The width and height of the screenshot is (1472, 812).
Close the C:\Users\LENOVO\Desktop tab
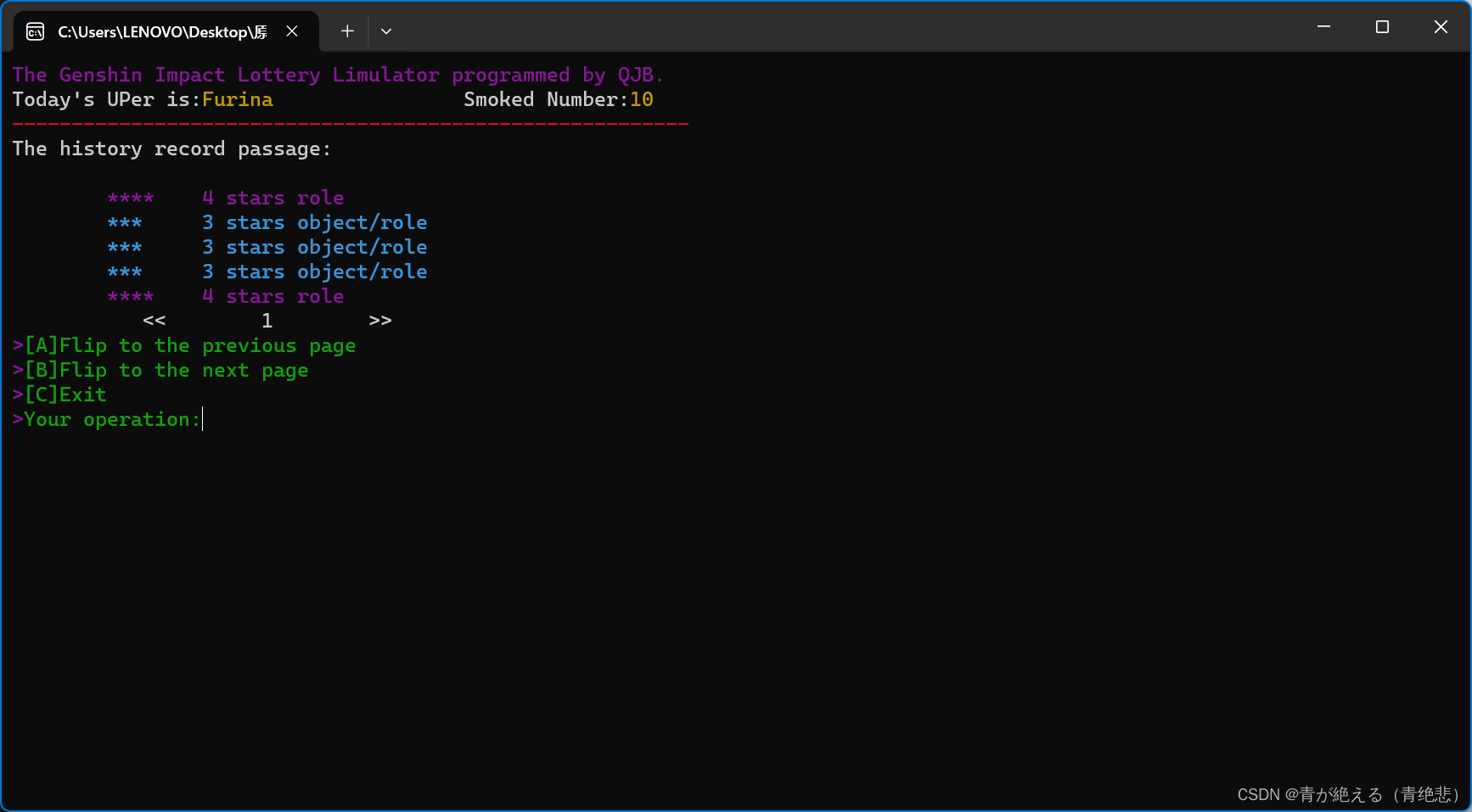click(x=292, y=31)
